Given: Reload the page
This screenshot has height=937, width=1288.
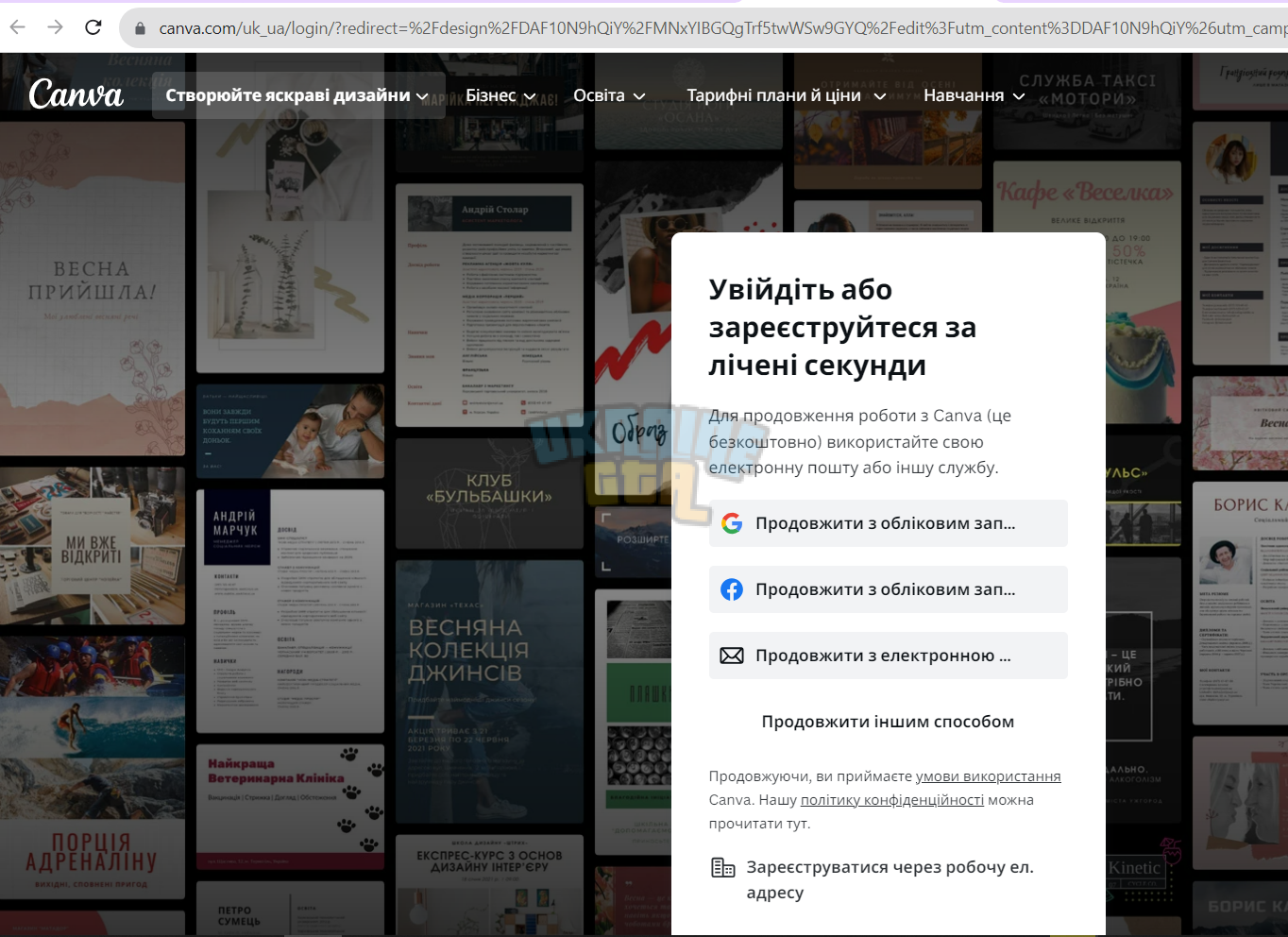Looking at the screenshot, I should 93,27.
